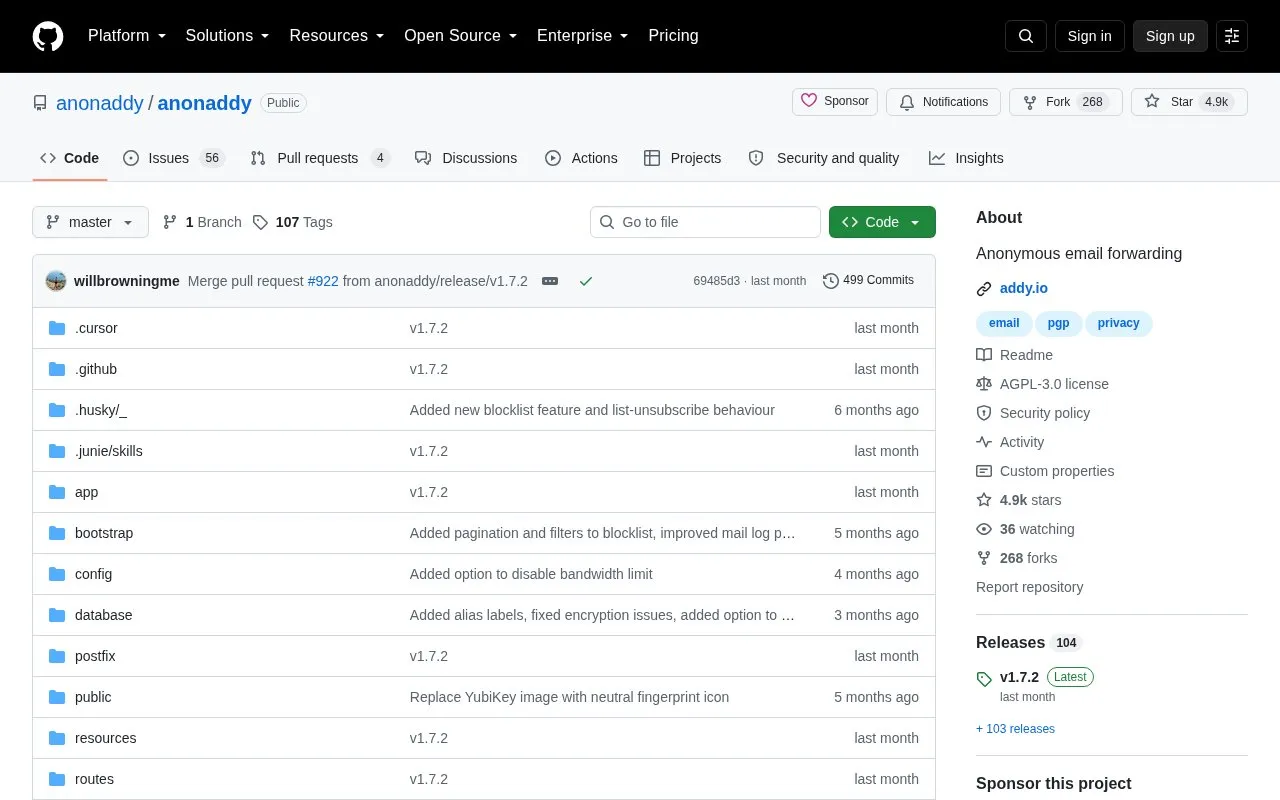Image resolution: width=1280 pixels, height=800 pixels.
Task: Open the green Code dropdown
Action: tap(882, 222)
